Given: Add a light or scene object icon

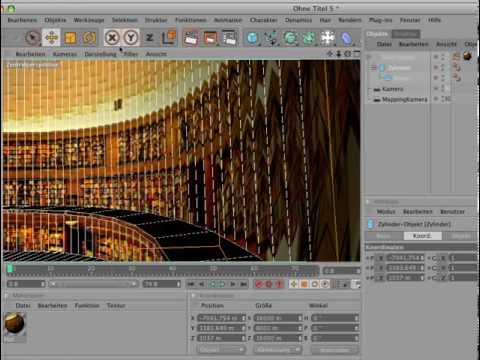Looking at the screenshot, I should 327,38.
